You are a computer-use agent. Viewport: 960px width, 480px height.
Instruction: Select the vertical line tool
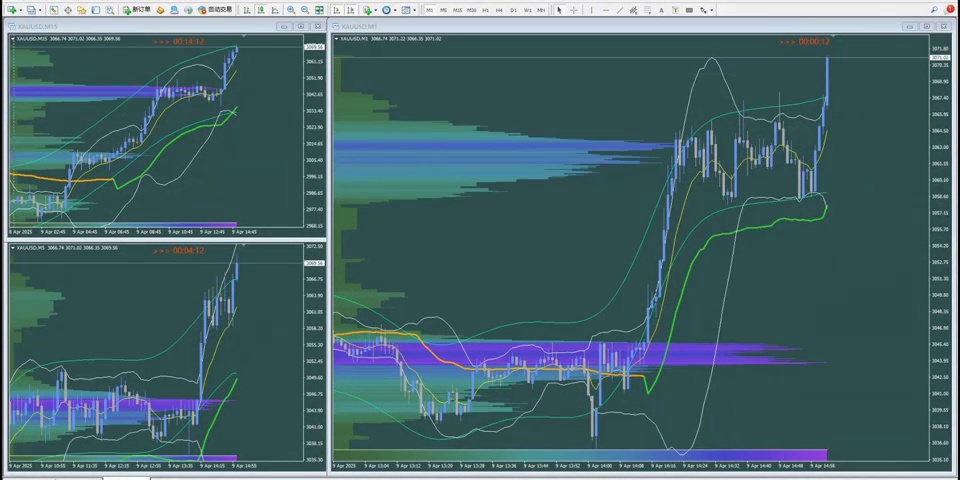[591, 10]
